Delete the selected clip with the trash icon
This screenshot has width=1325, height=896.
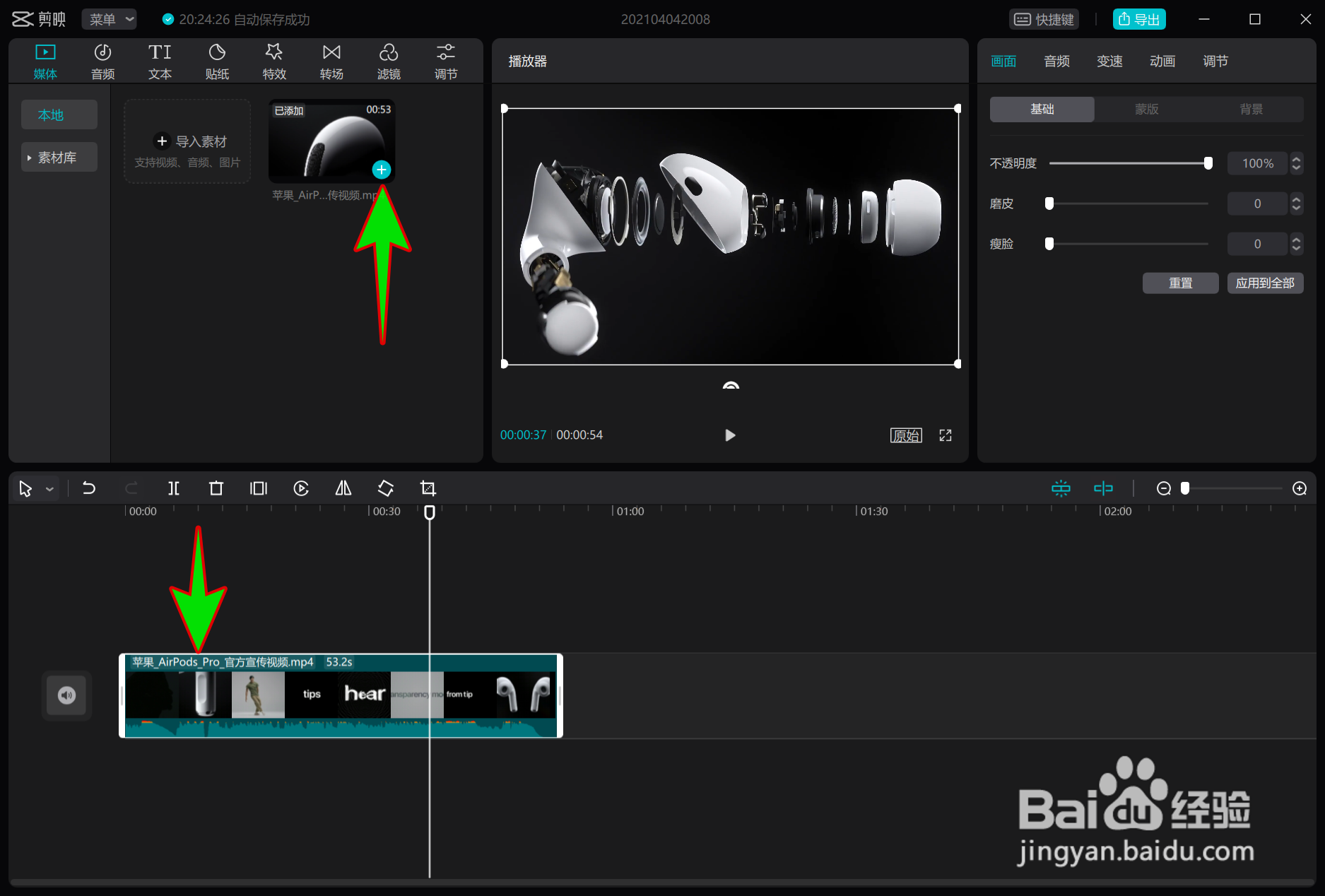[216, 488]
